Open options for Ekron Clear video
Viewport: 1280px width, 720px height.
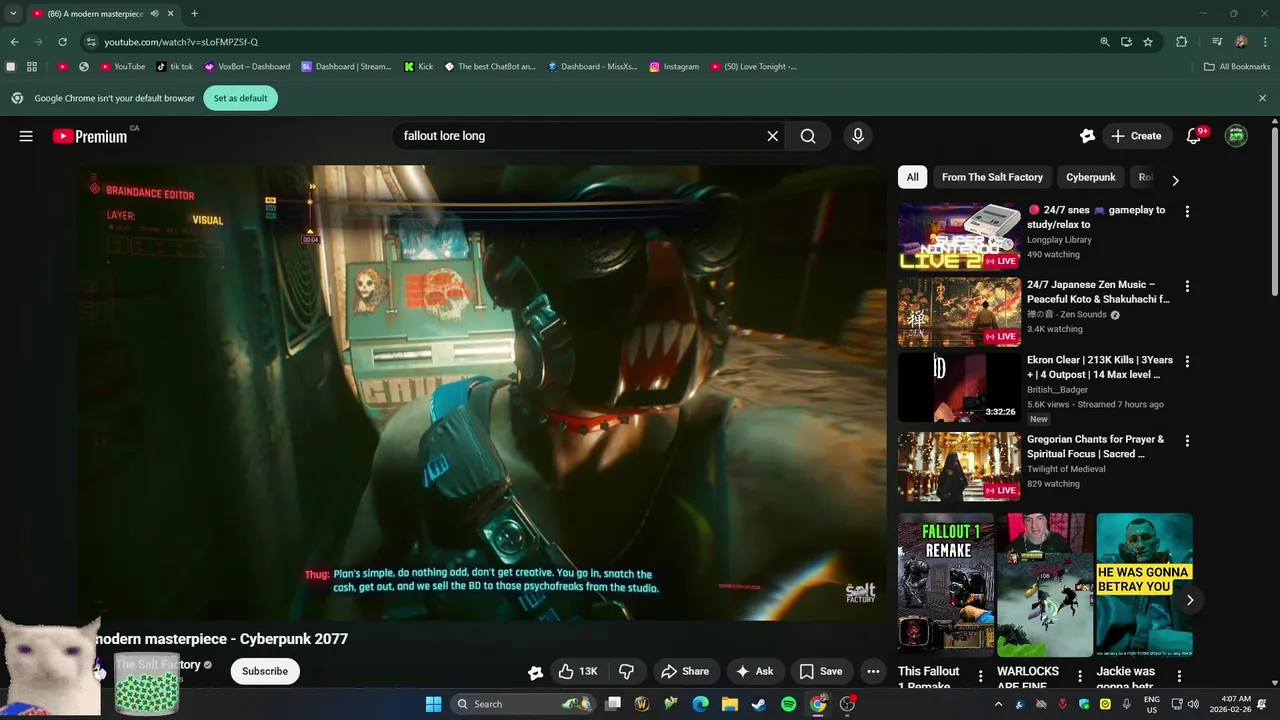1187,361
